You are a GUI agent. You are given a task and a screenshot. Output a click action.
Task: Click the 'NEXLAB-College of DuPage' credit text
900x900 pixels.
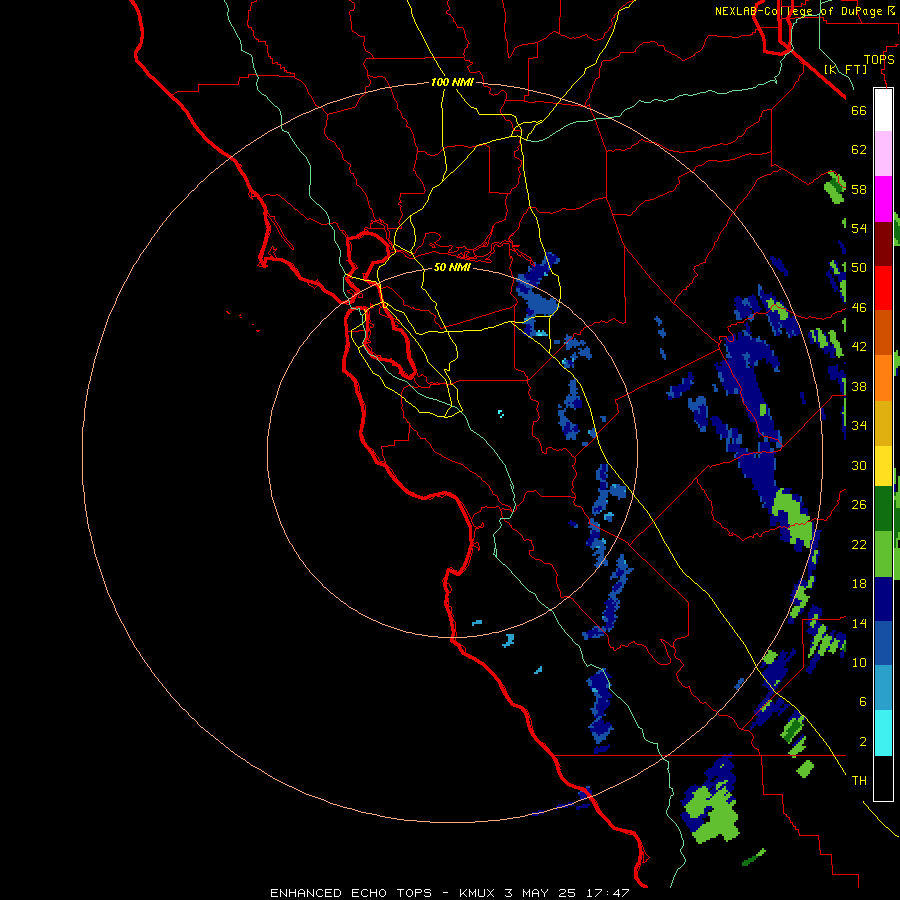tap(798, 11)
